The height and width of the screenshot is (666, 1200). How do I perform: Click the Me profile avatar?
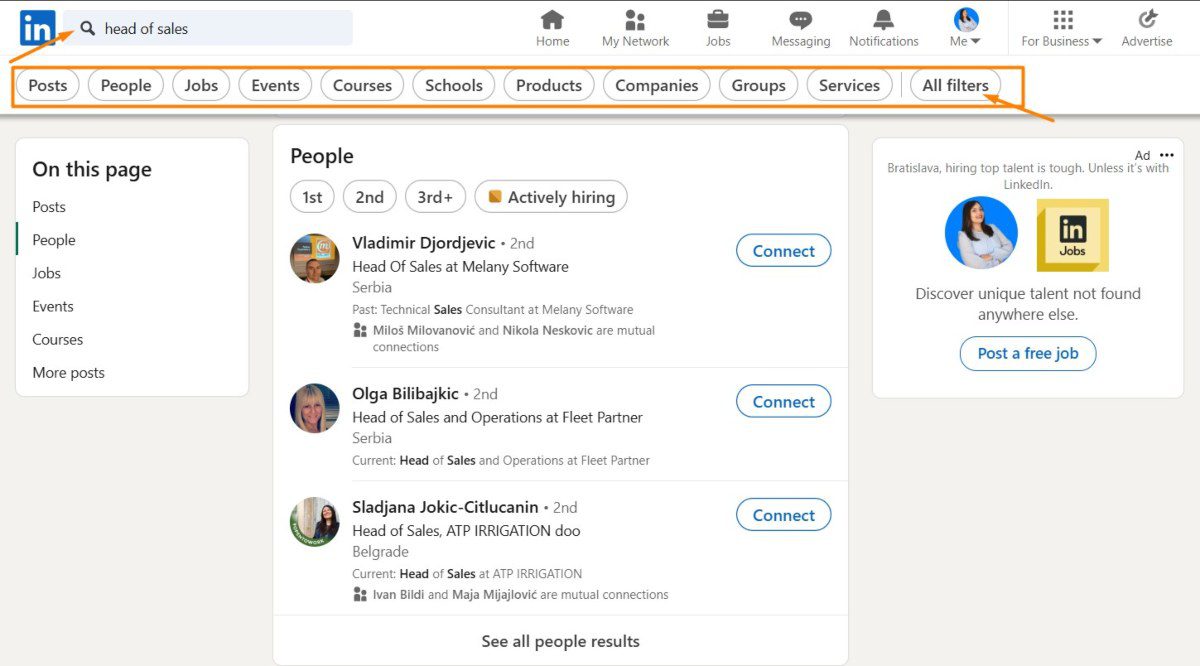(x=966, y=19)
